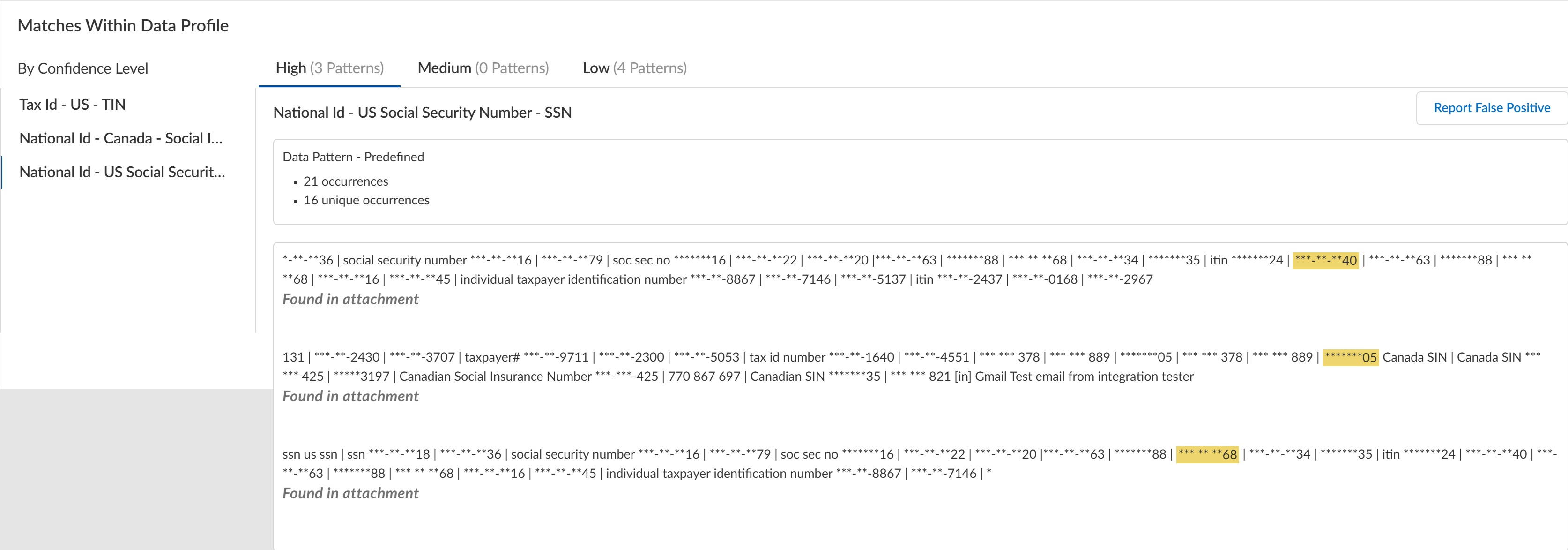Screen dimensions: 1568x550
Task: Click Found in attachment under Canadian SIN snippet
Action: [350, 397]
